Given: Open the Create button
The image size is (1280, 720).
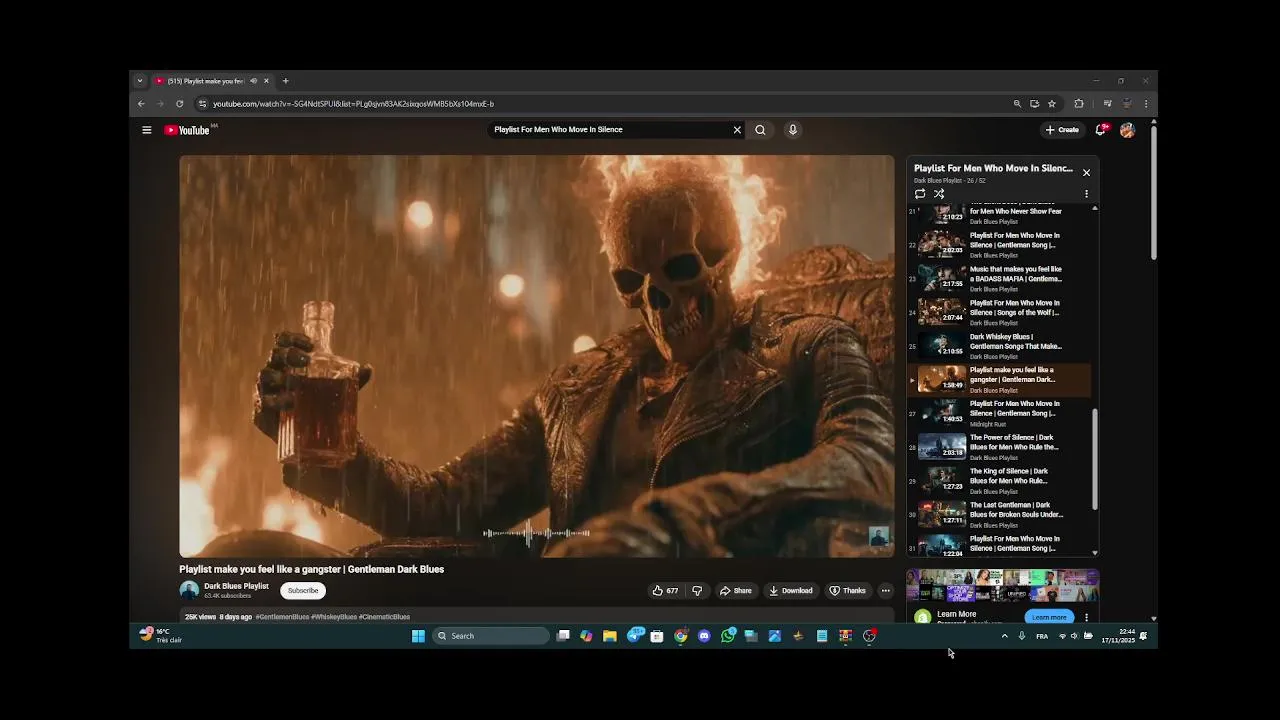Looking at the screenshot, I should pyautogui.click(x=1062, y=130).
